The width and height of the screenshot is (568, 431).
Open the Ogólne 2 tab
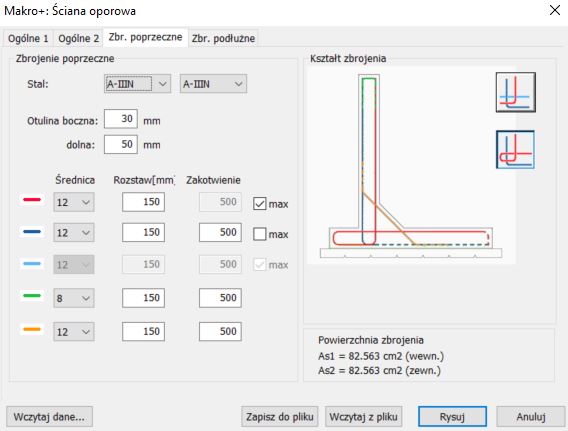click(x=78, y=38)
